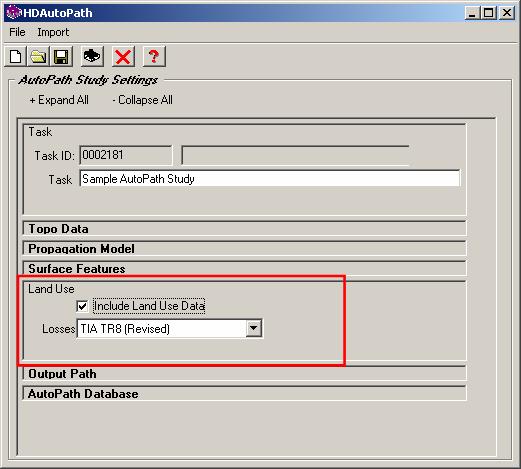Toggle the Include Land Use Data checkbox

(82, 306)
